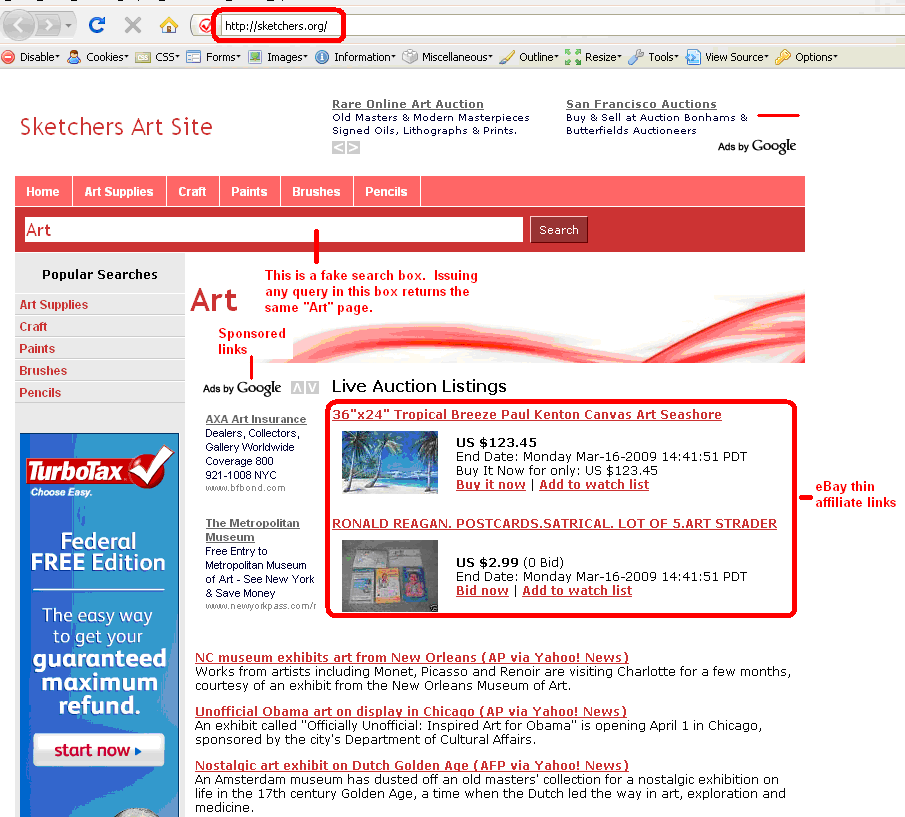
Task: Open the Tropical Breeze canvas listing title
Action: tap(527, 414)
